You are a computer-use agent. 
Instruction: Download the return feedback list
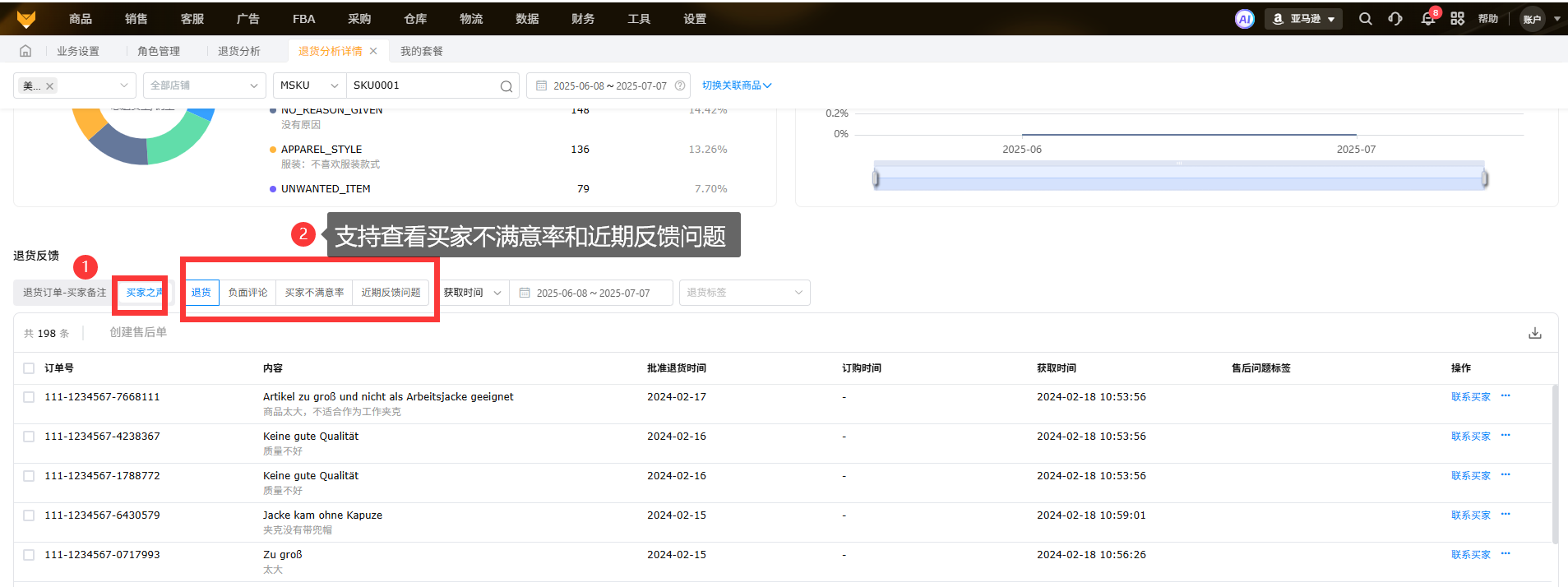click(1534, 333)
